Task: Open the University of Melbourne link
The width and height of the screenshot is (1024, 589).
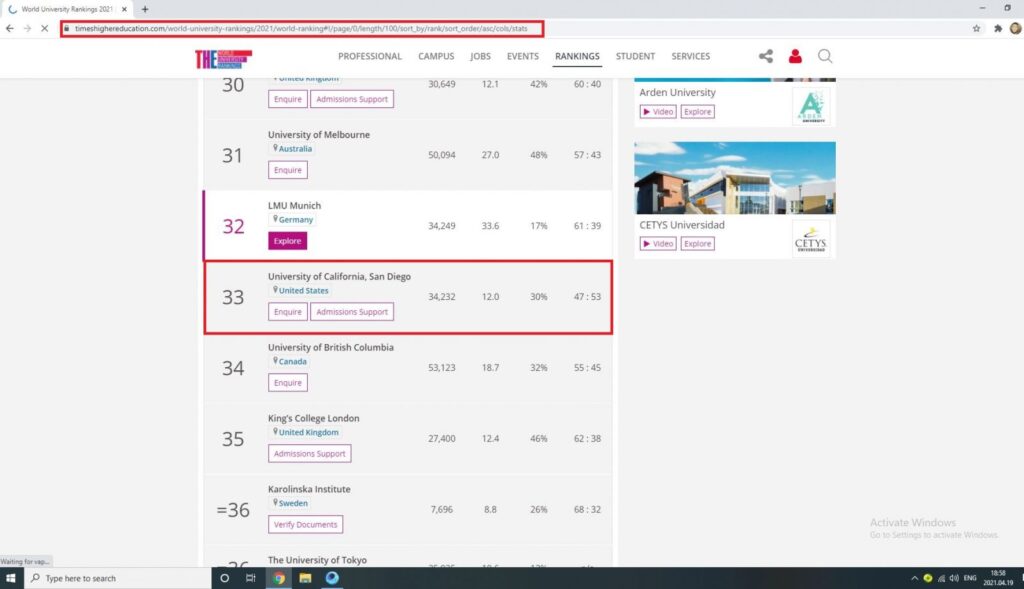Action: tap(318, 135)
